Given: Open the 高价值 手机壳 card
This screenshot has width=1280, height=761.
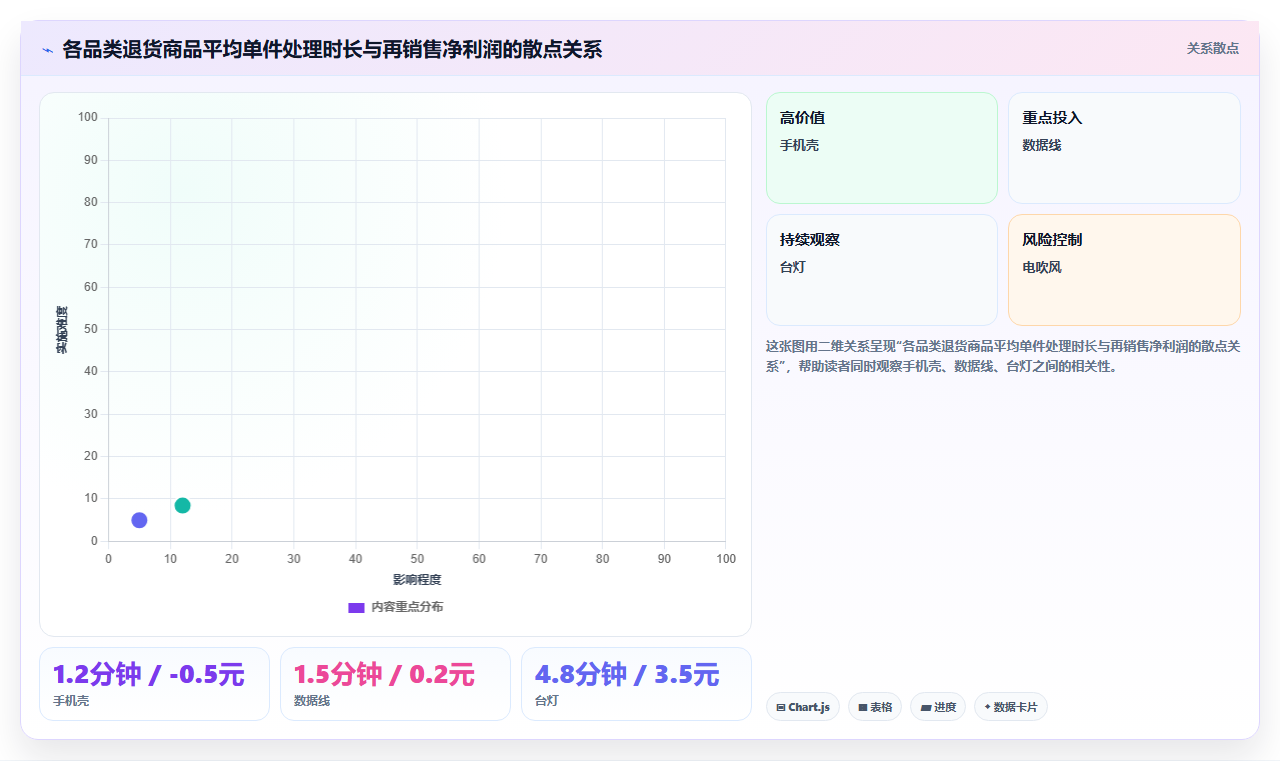Looking at the screenshot, I should coord(882,148).
